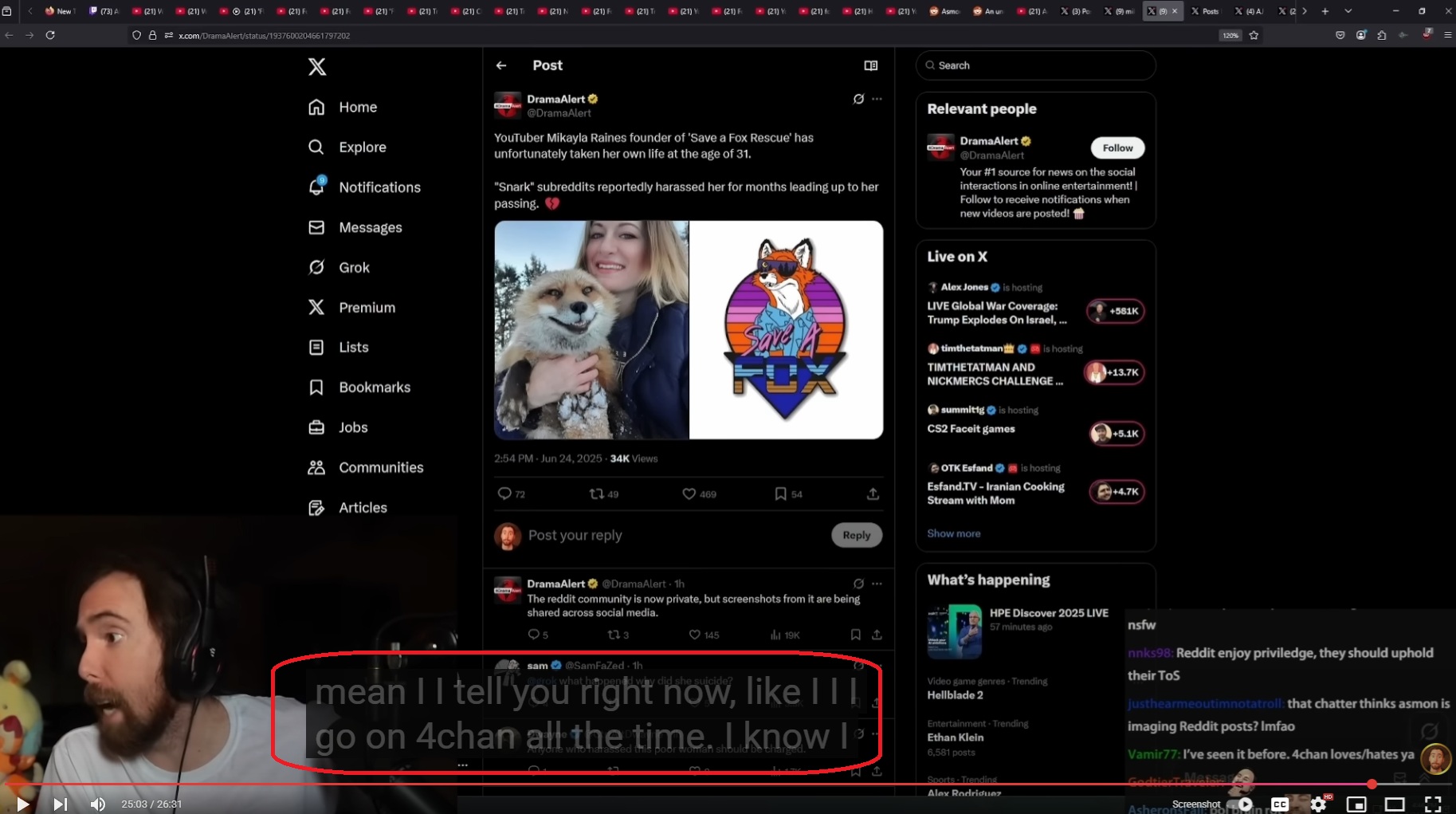This screenshot has width=1456, height=814.
Task: Like the main post with 469 likes
Action: coord(699,494)
